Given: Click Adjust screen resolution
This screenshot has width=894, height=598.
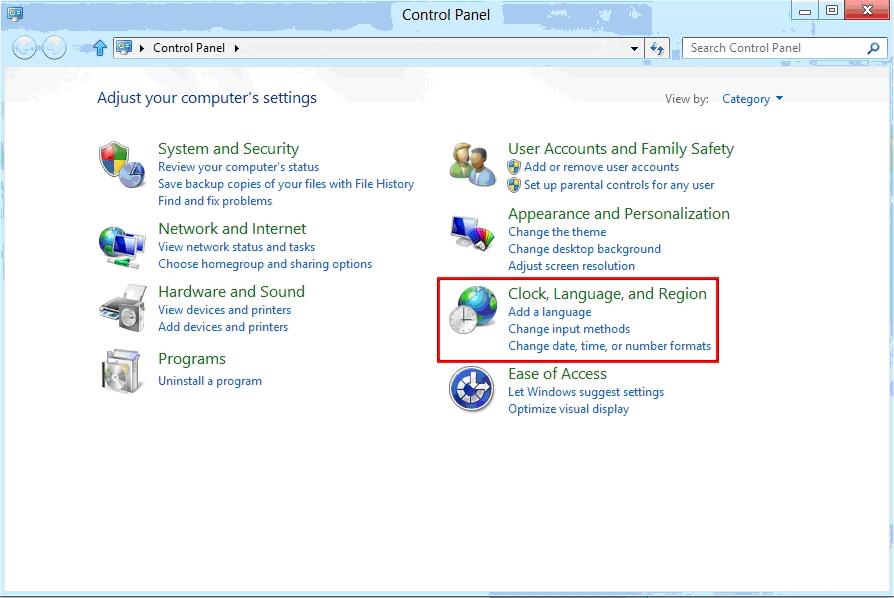Looking at the screenshot, I should (571, 266).
